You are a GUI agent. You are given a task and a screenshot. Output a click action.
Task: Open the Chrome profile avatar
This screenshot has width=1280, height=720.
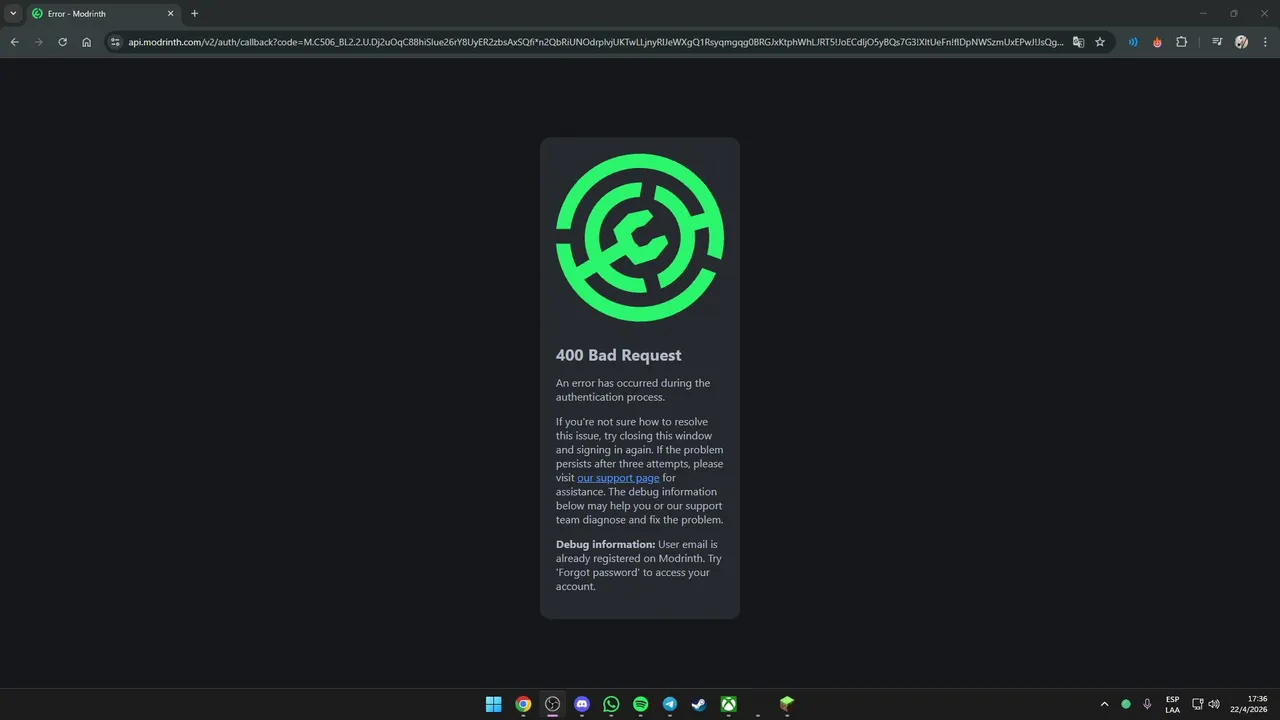point(1241,42)
